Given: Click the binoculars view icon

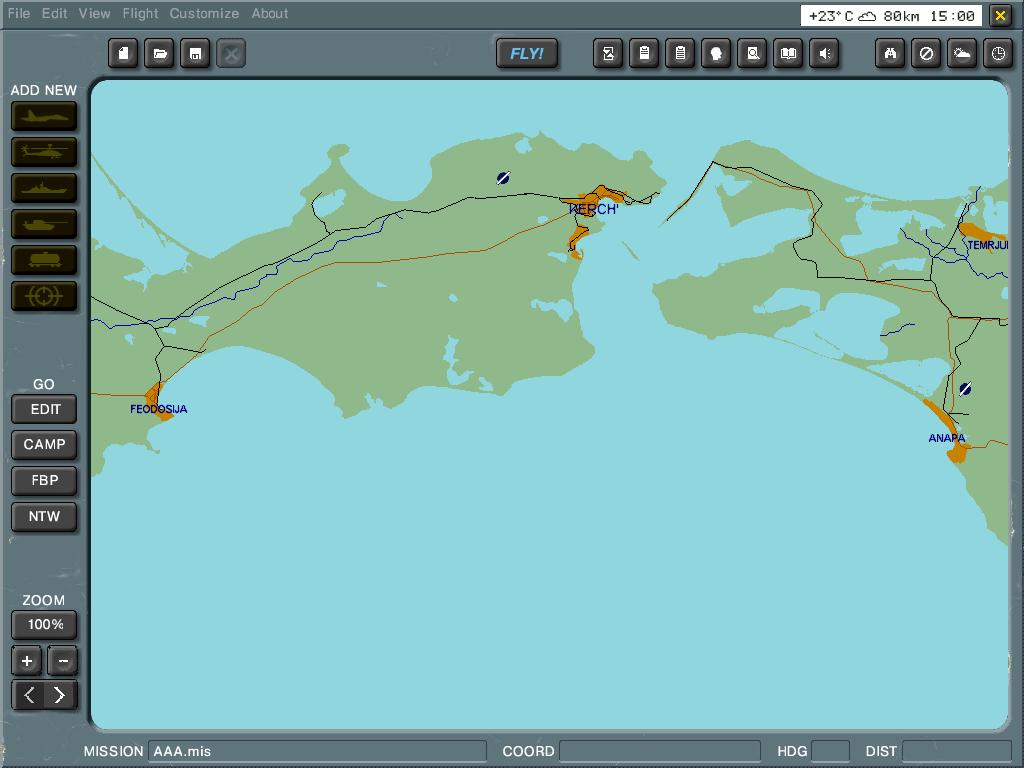Looking at the screenshot, I should 890,54.
